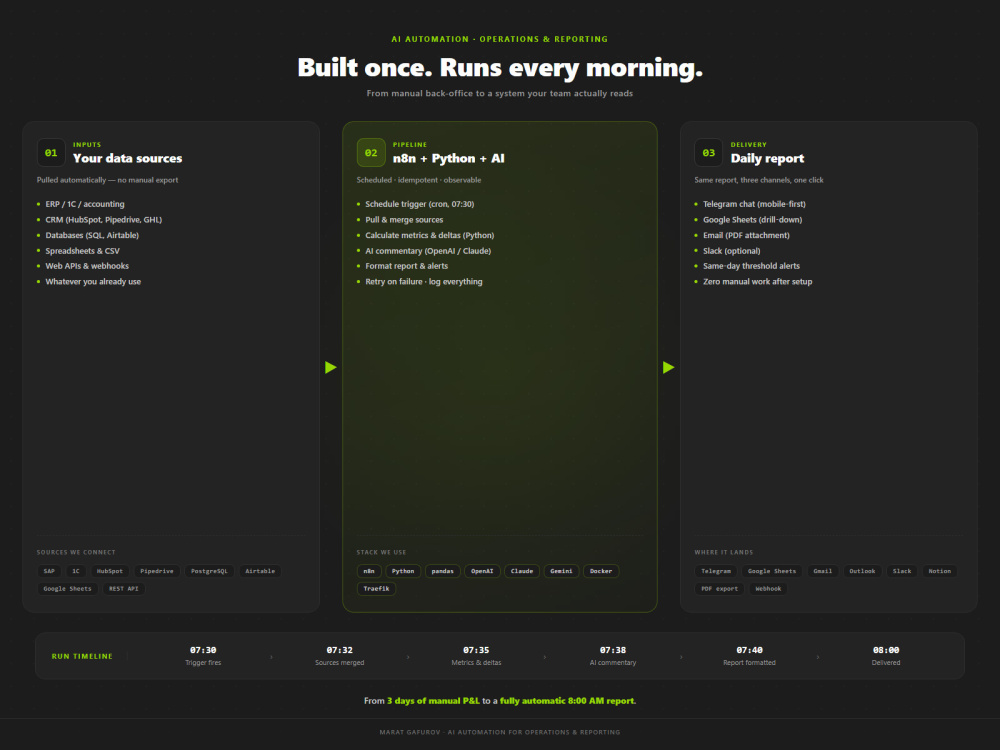Click the 'n8n + Python + AI' card heading
This screenshot has height=750, width=1000.
click(448, 158)
